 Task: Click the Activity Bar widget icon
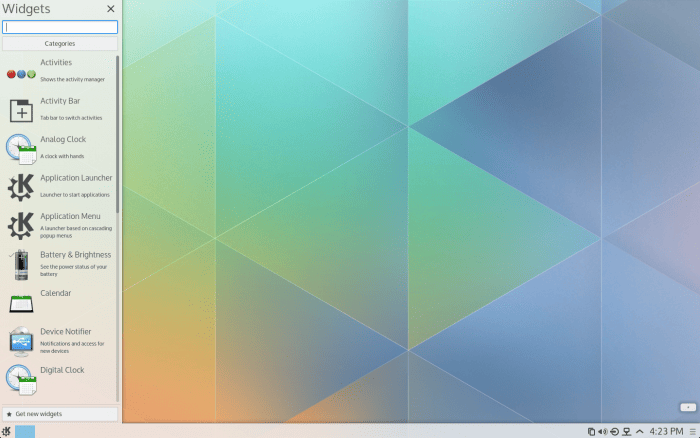21,110
